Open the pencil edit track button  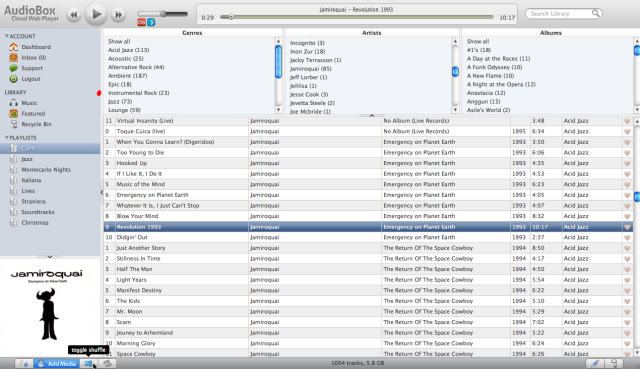pyautogui.click(x=595, y=363)
